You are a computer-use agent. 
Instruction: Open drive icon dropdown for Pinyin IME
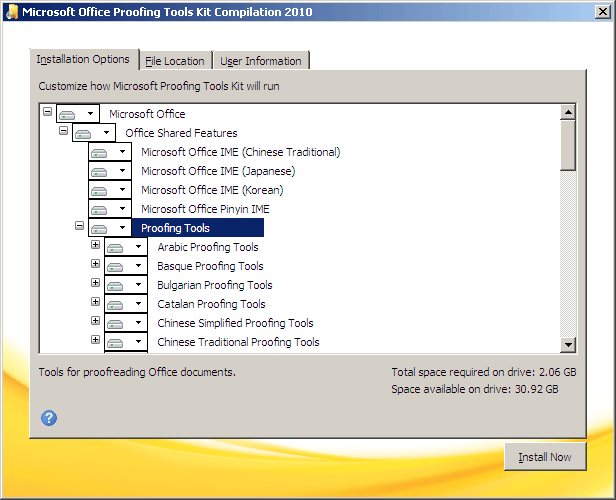[x=110, y=209]
